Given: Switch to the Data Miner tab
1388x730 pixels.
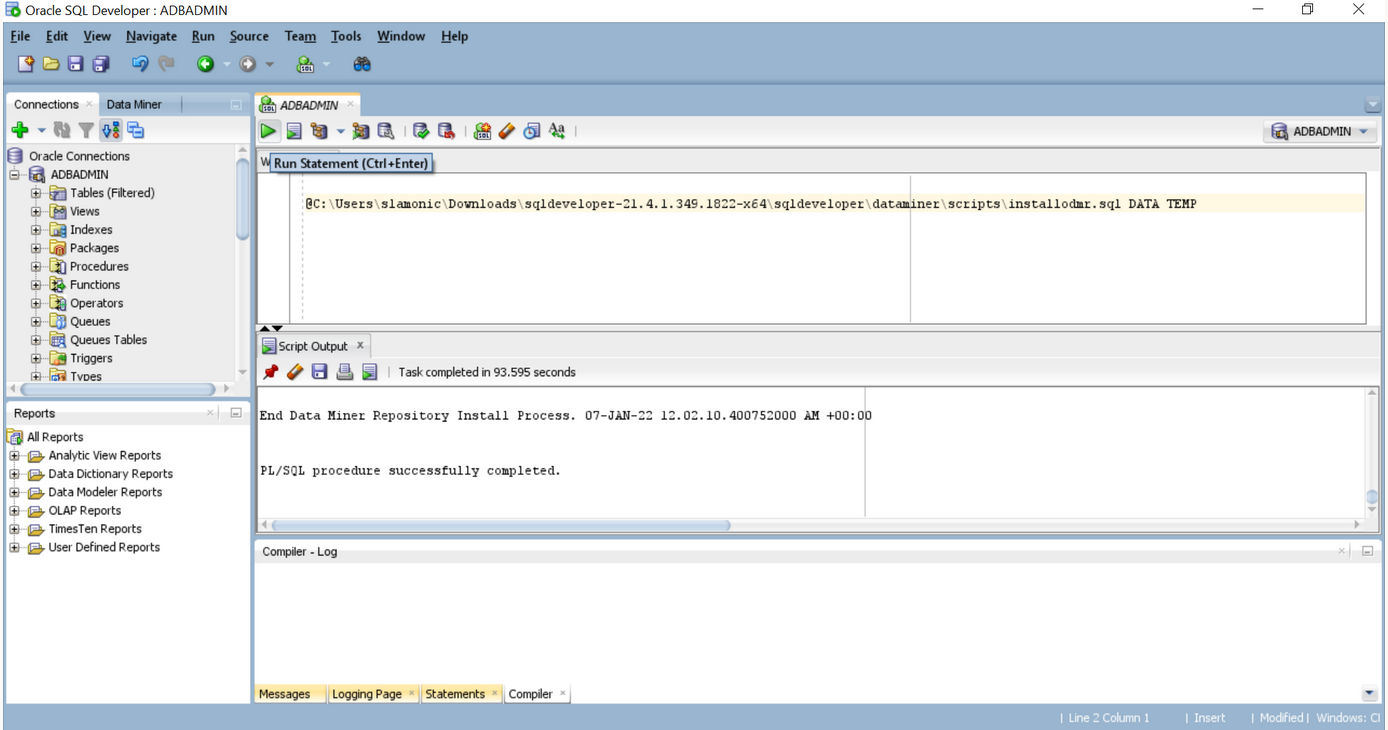Looking at the screenshot, I should (x=133, y=103).
